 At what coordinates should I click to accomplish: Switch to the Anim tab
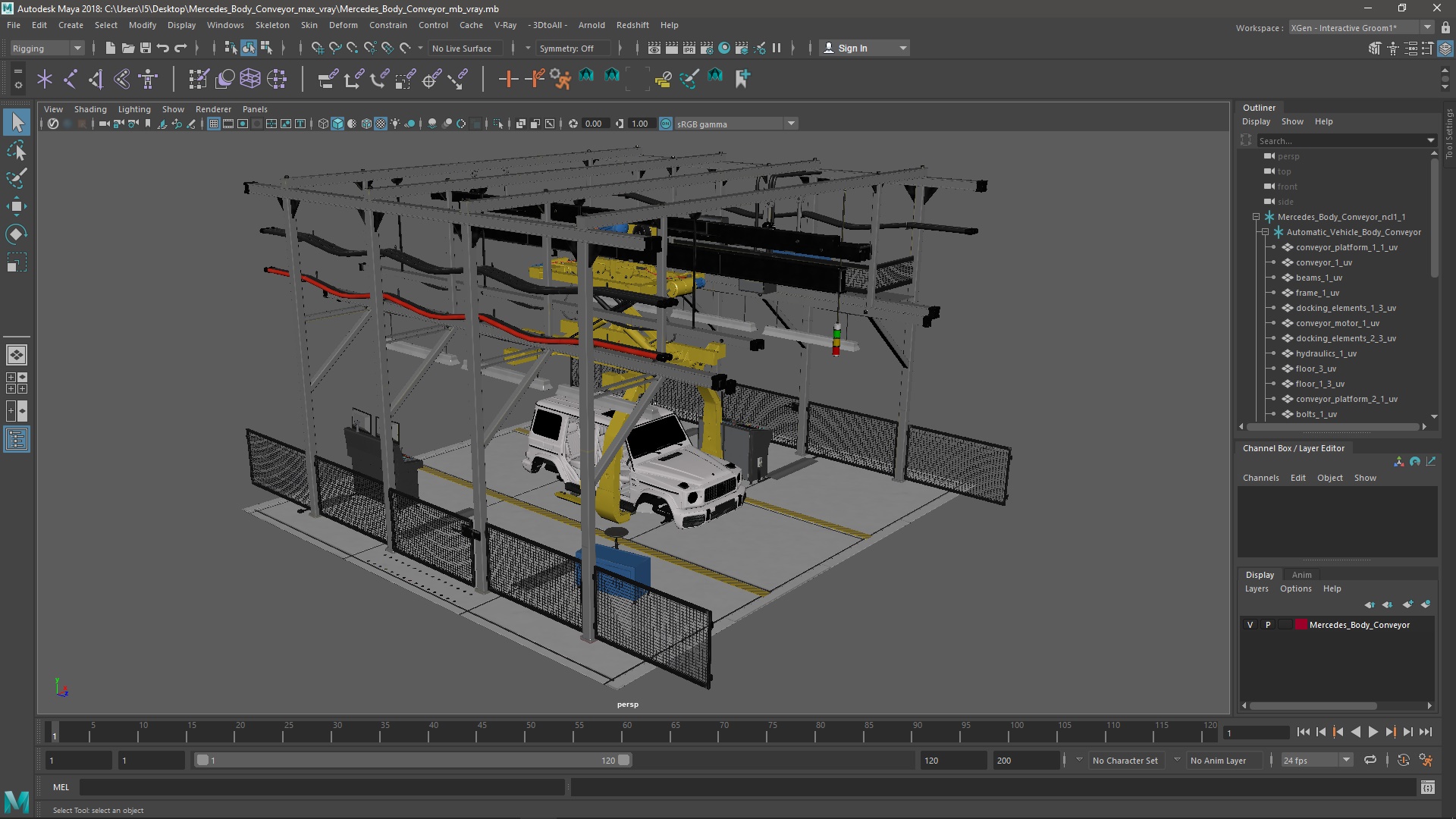[1301, 574]
